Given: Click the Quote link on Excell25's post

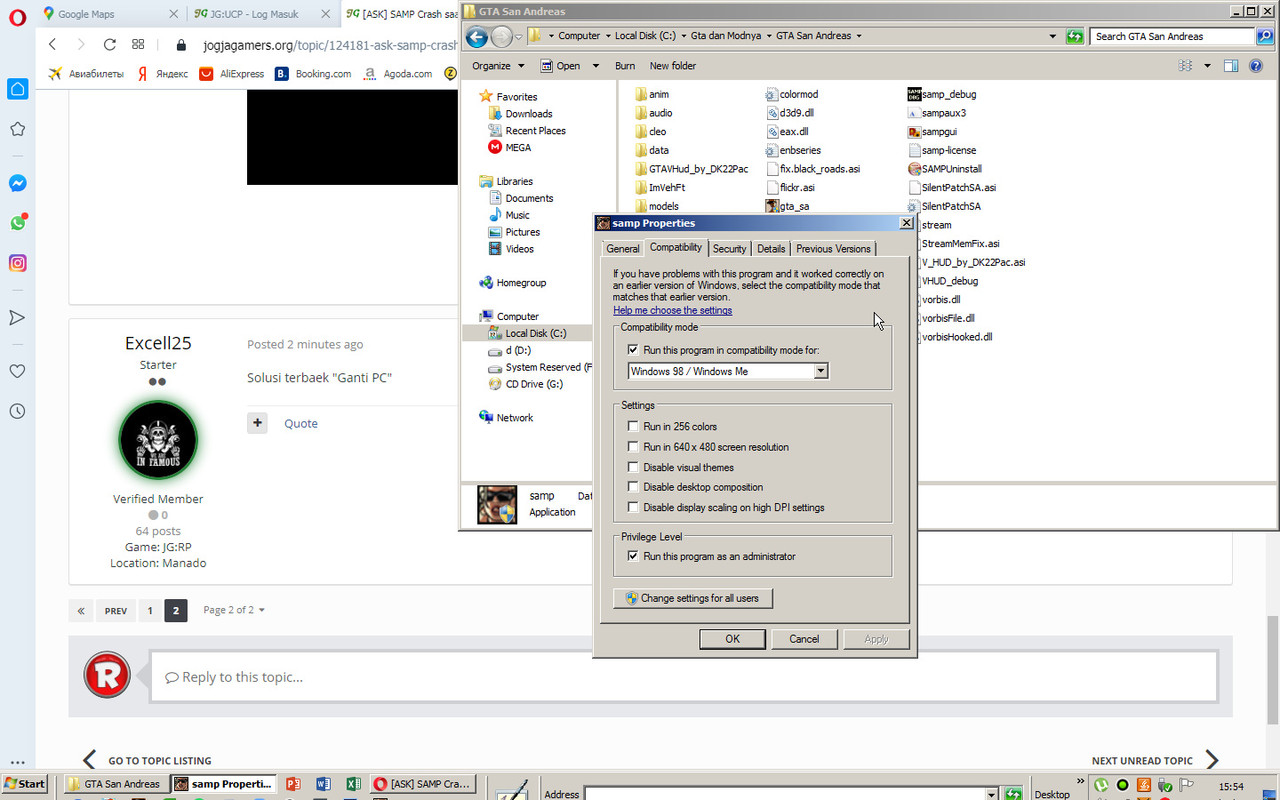Looking at the screenshot, I should 301,423.
